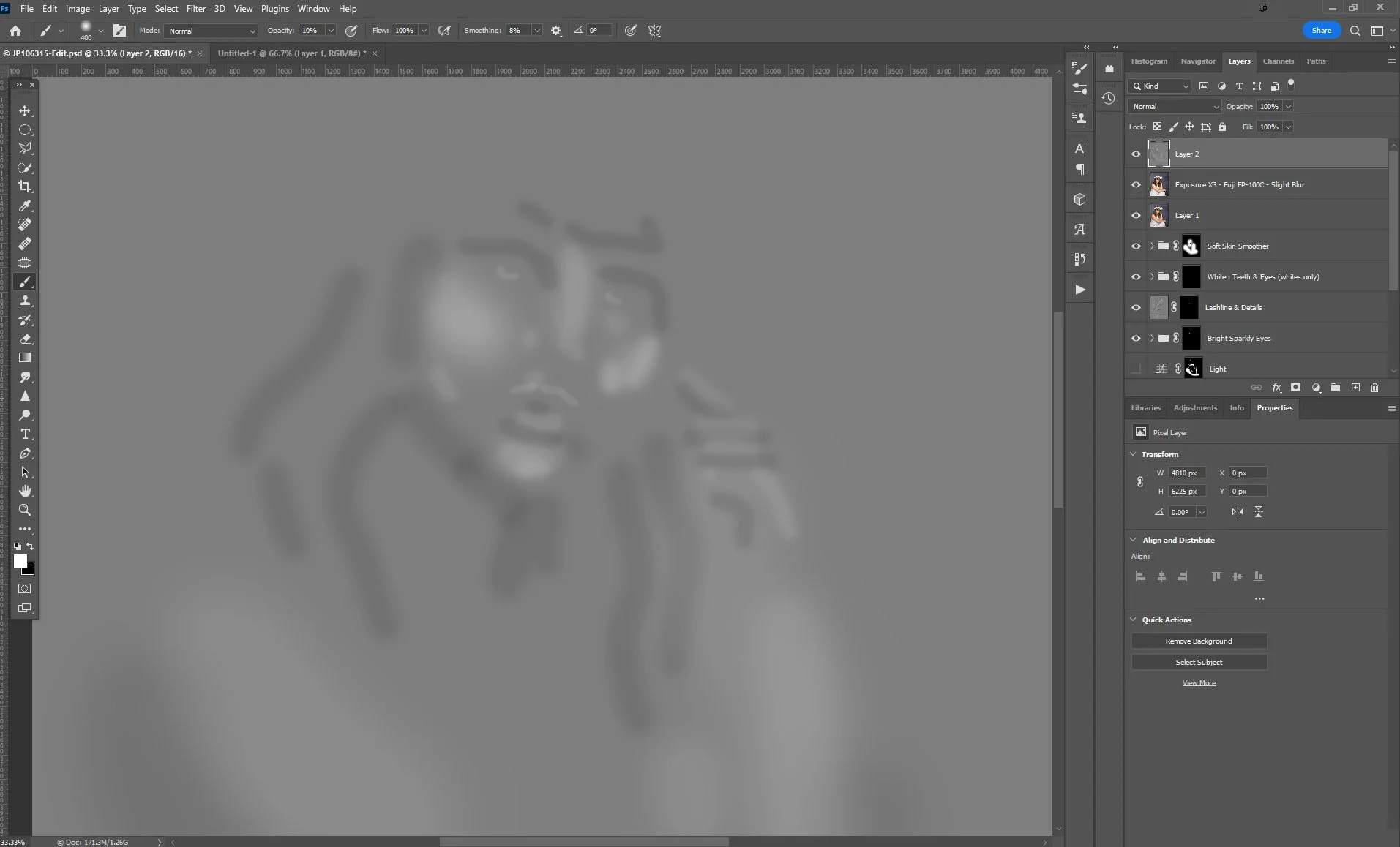Hide Layer 2 visibility eye
The height and width of the screenshot is (847, 1400).
pyautogui.click(x=1136, y=154)
